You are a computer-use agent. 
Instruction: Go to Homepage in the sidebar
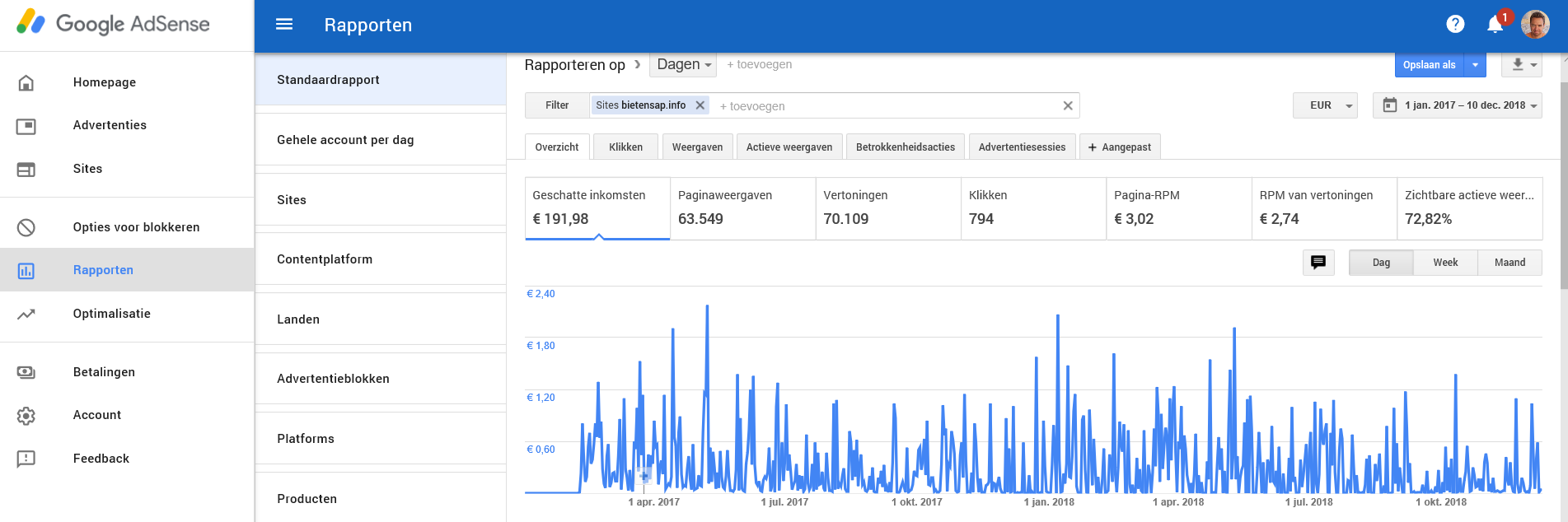tap(127, 82)
